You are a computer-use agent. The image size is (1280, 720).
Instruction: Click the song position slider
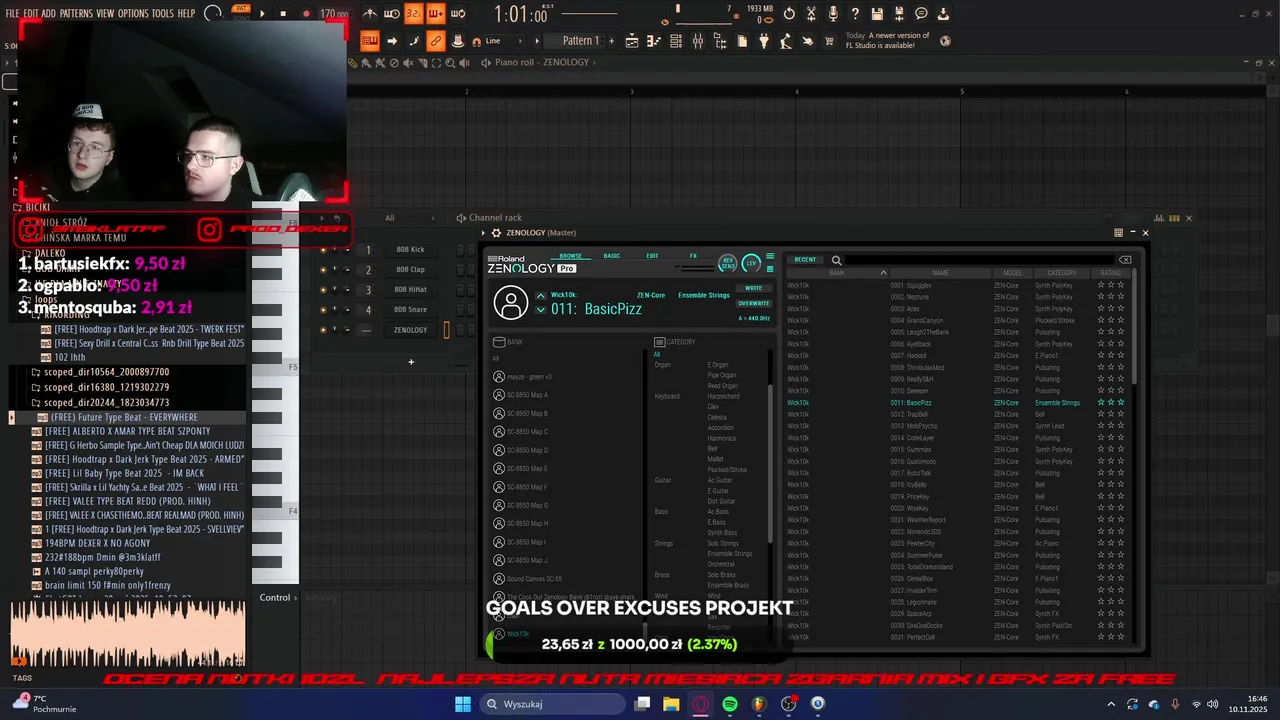pos(589,14)
